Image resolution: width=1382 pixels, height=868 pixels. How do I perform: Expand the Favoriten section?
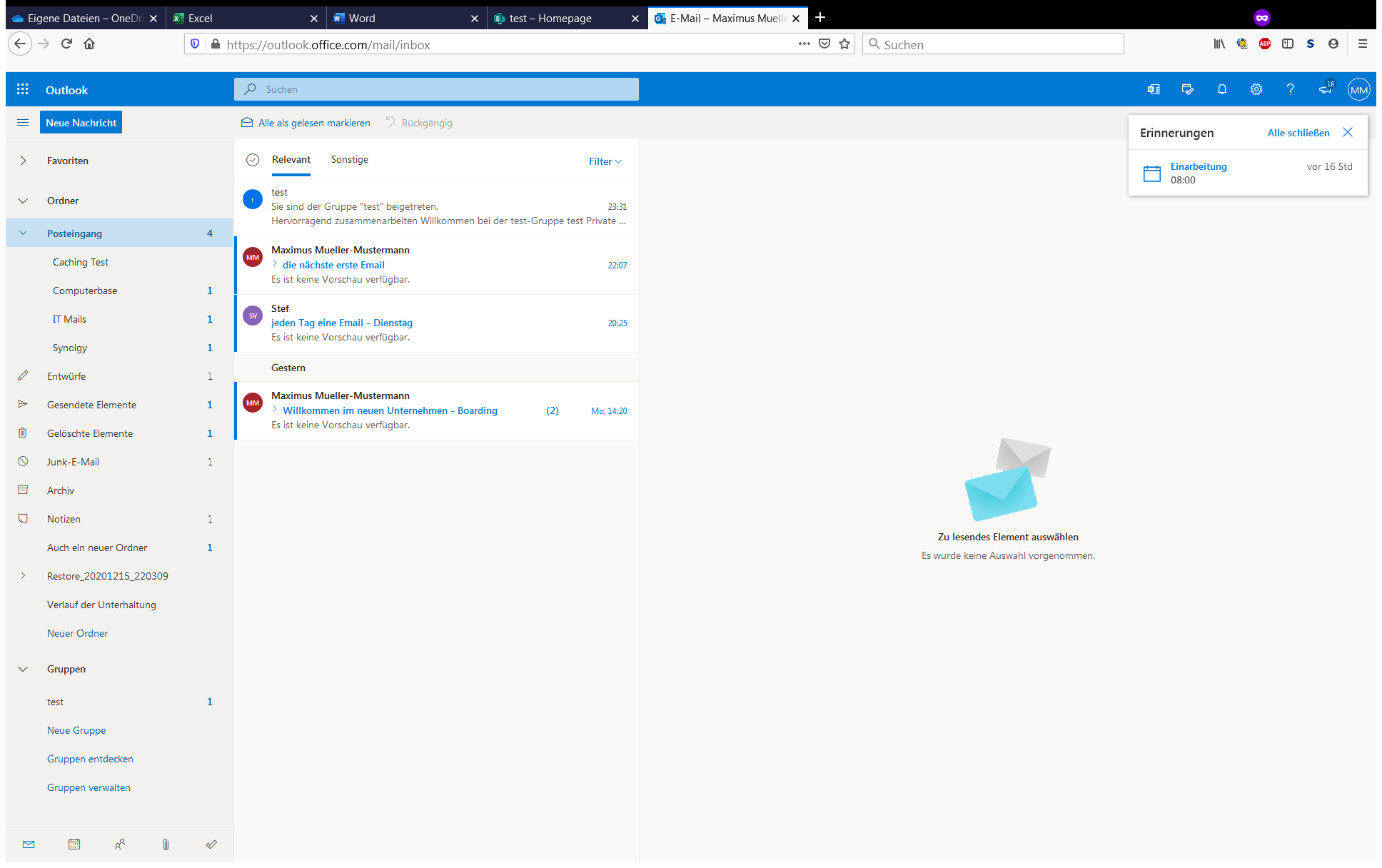pyautogui.click(x=23, y=161)
